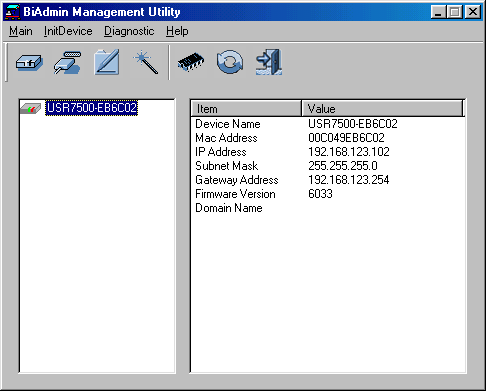Image resolution: width=486 pixels, height=391 pixels.
Task: Open the Main menu
Action: click(21, 31)
